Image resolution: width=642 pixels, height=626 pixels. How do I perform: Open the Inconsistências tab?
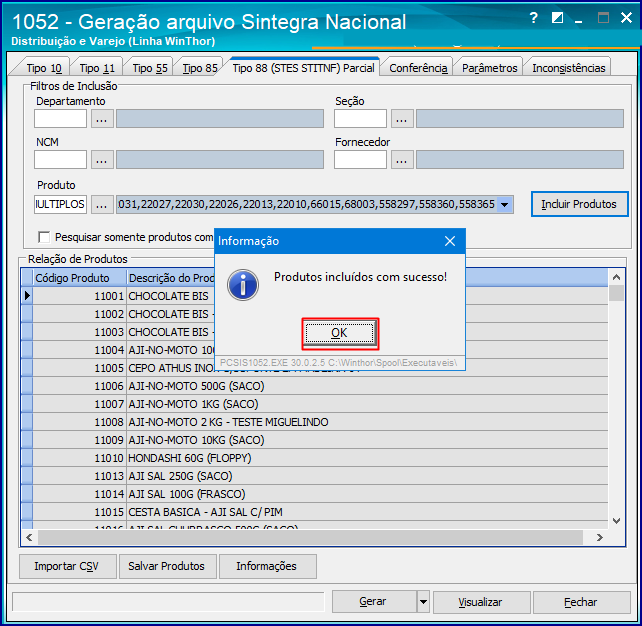click(x=568, y=68)
